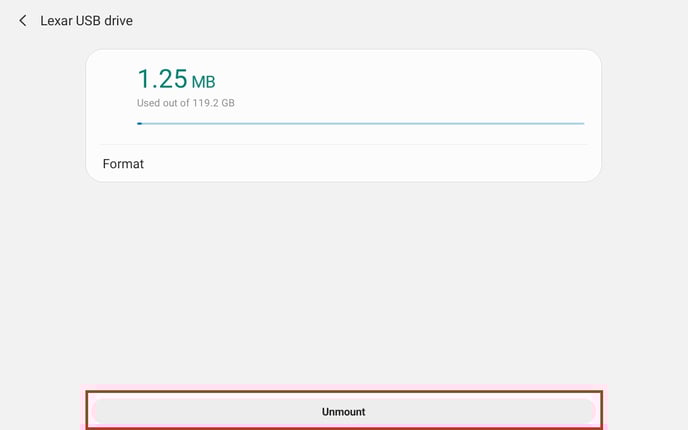Click the unfilled part of the storage bar
Screen dimensions: 688x430
[x=400, y=123]
